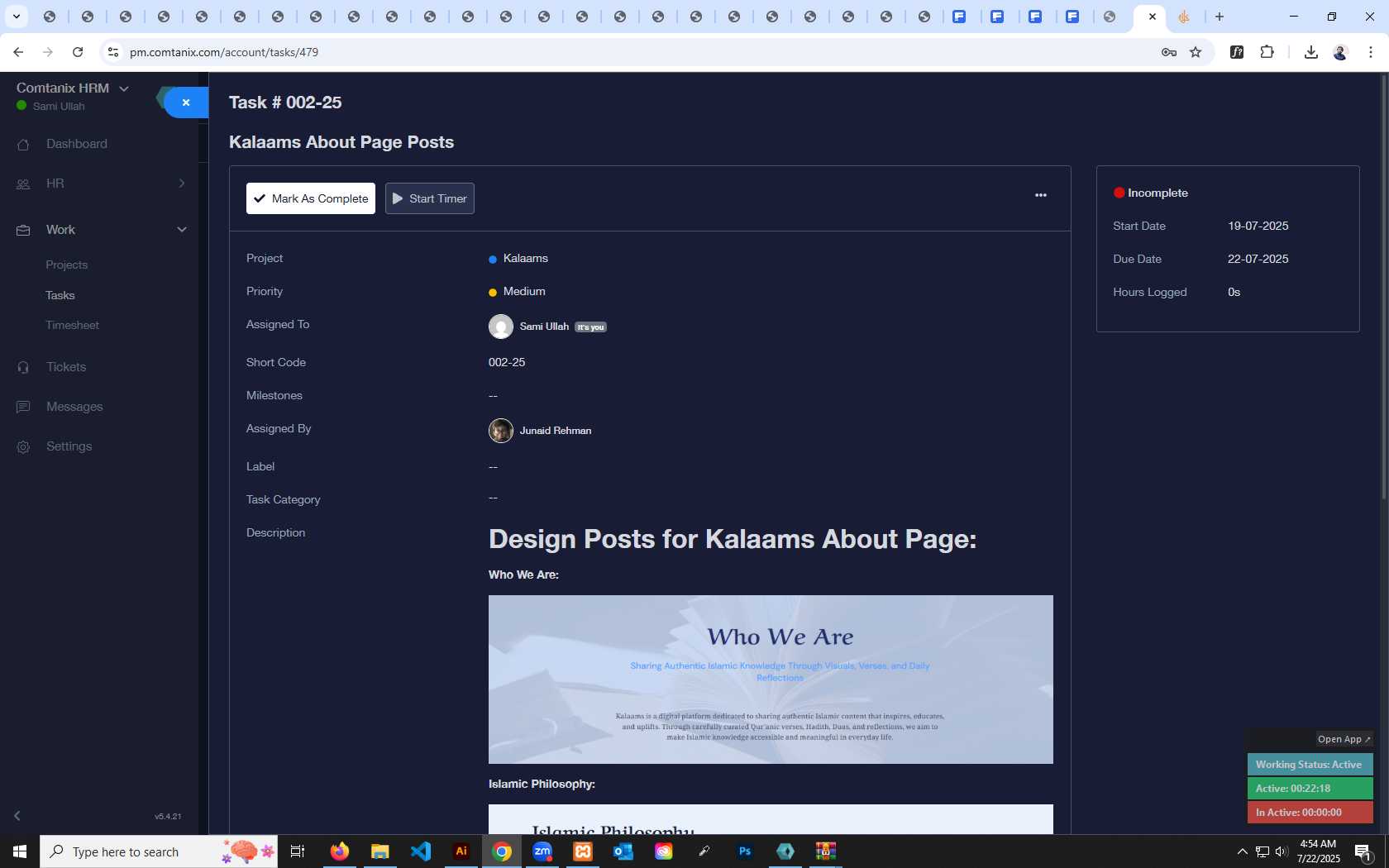The image size is (1389, 868).
Task: Click the Settings gear icon in sidebar
Action: tap(23, 446)
